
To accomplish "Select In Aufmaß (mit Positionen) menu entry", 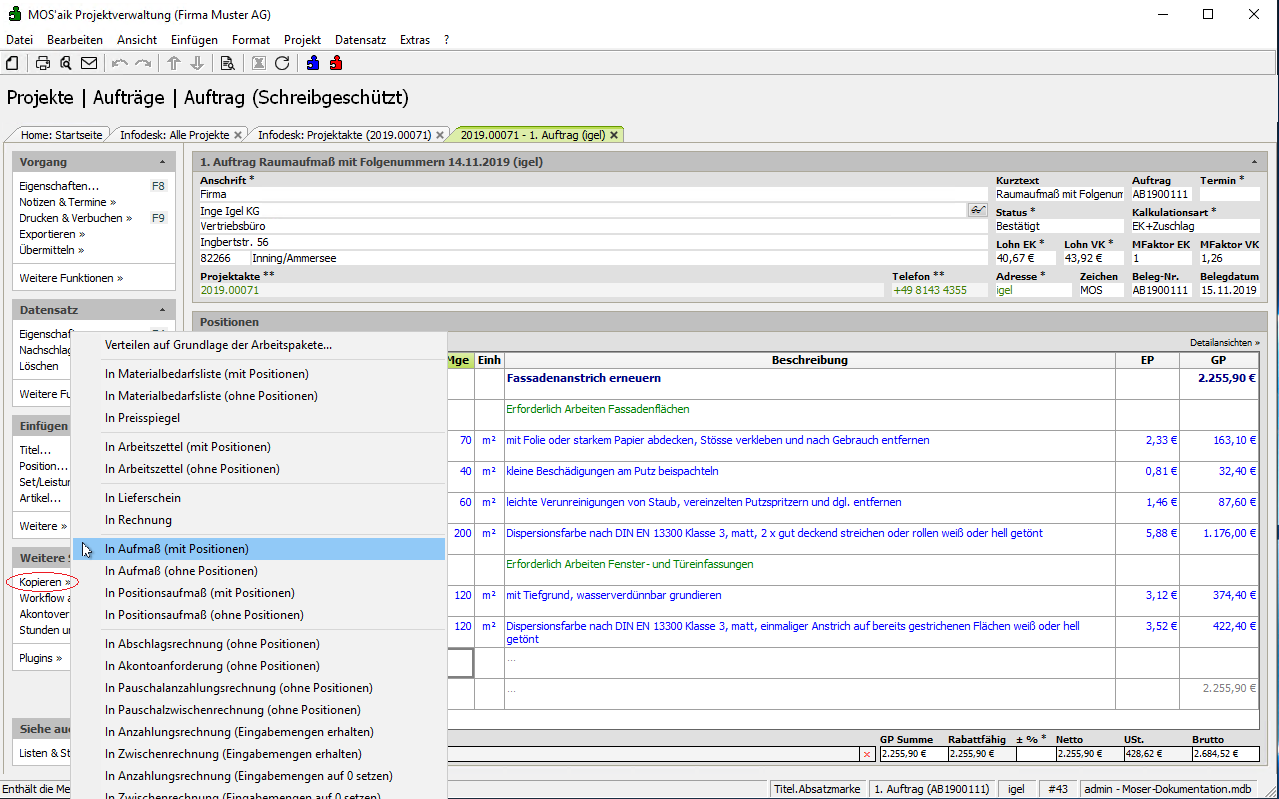I will (177, 549).
